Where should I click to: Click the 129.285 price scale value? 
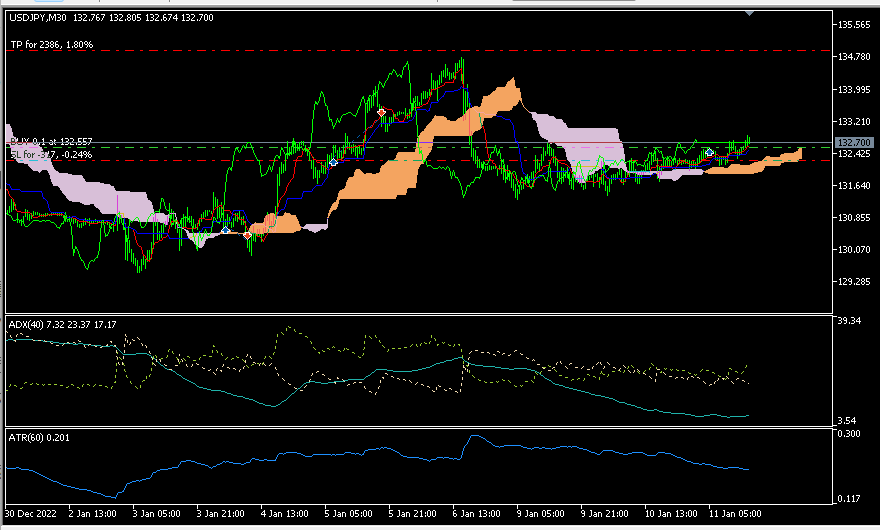(x=853, y=281)
